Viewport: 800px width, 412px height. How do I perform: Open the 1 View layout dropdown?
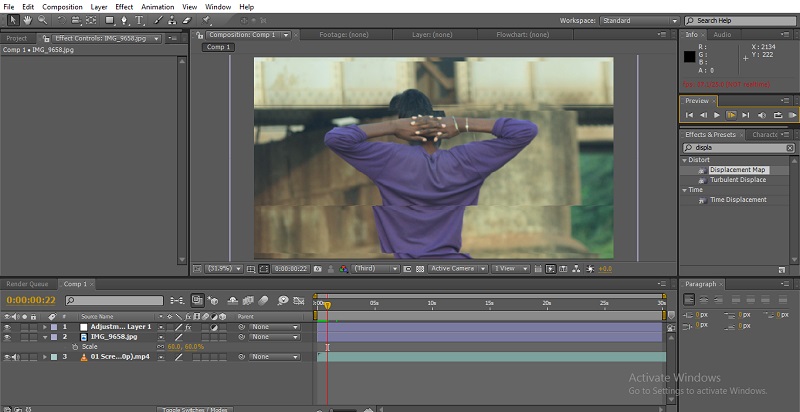click(x=511, y=269)
